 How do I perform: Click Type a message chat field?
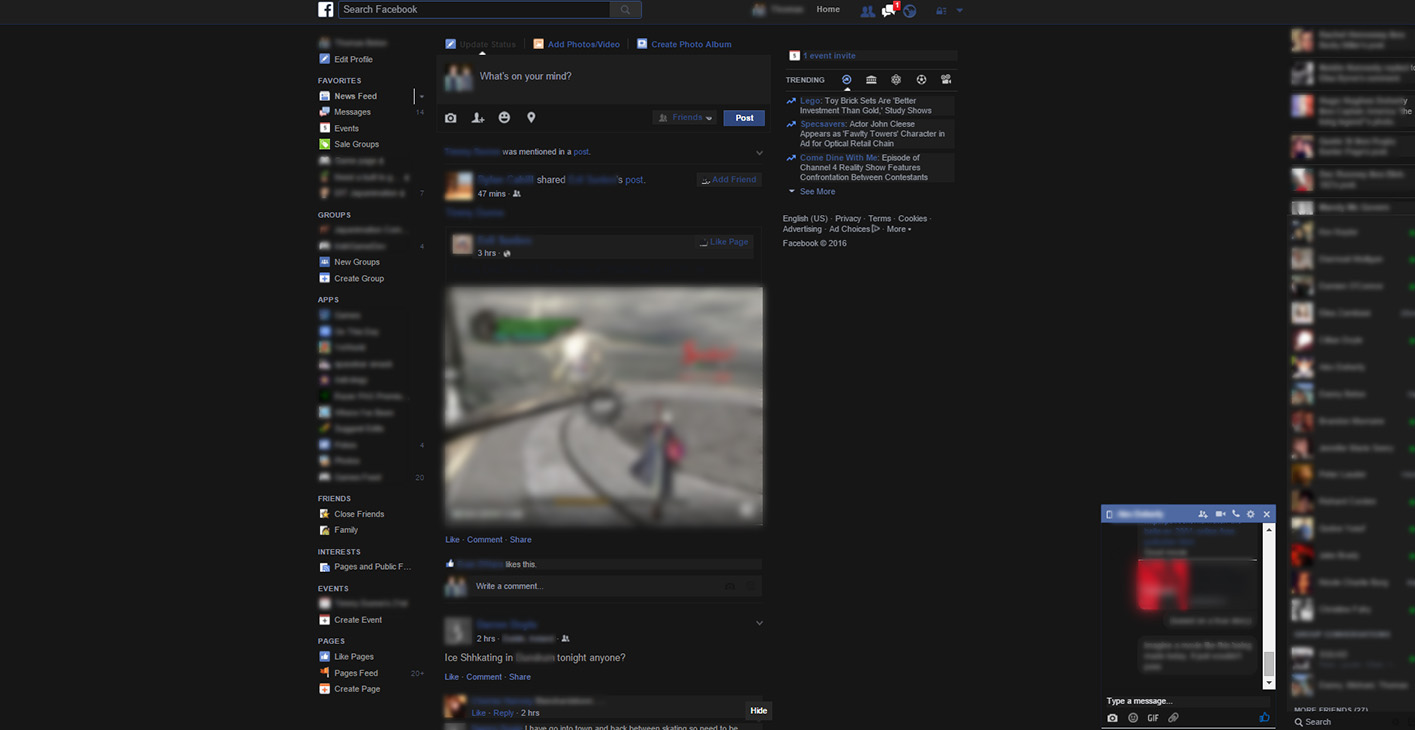coord(1188,701)
